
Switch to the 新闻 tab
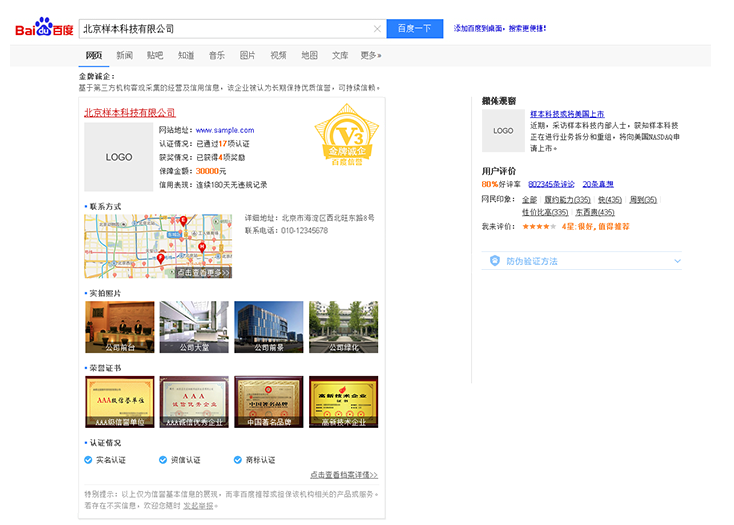pyautogui.click(x=124, y=56)
